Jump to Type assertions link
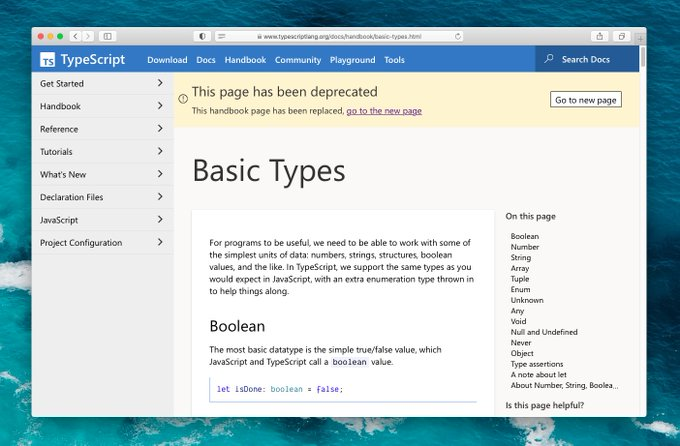Image resolution: width=680 pixels, height=446 pixels. pyautogui.click(x=537, y=364)
